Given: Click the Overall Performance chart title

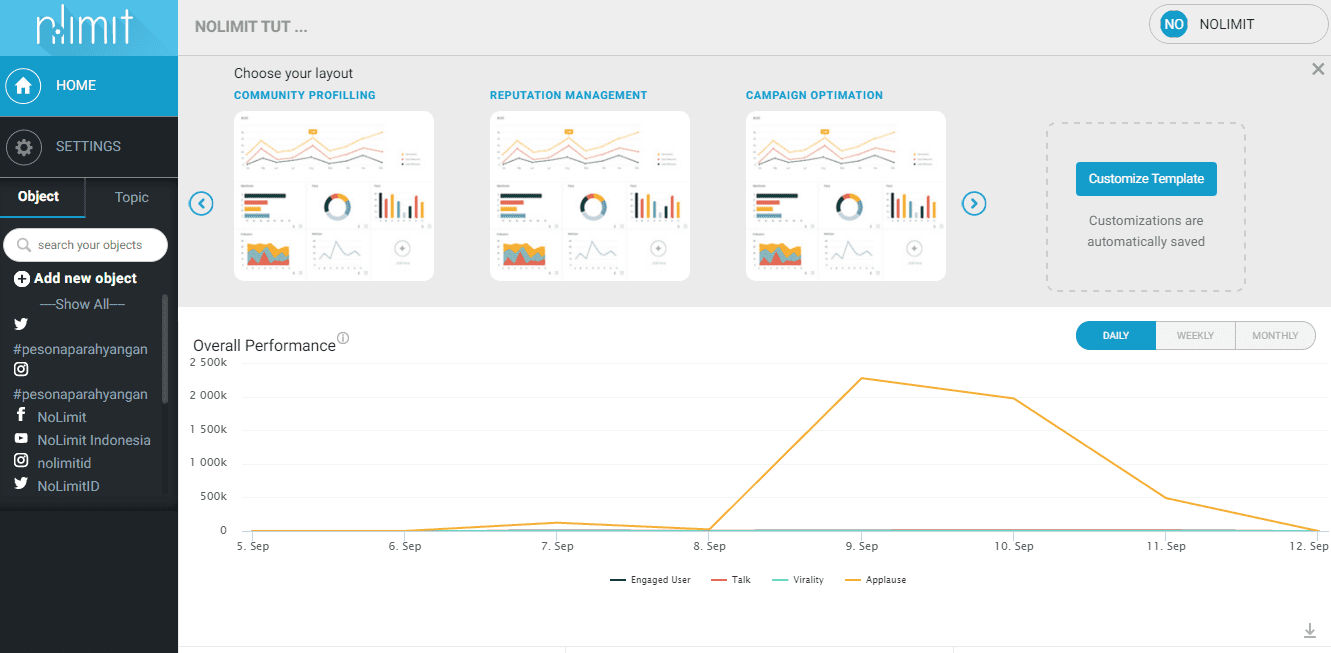Looking at the screenshot, I should coord(264,346).
